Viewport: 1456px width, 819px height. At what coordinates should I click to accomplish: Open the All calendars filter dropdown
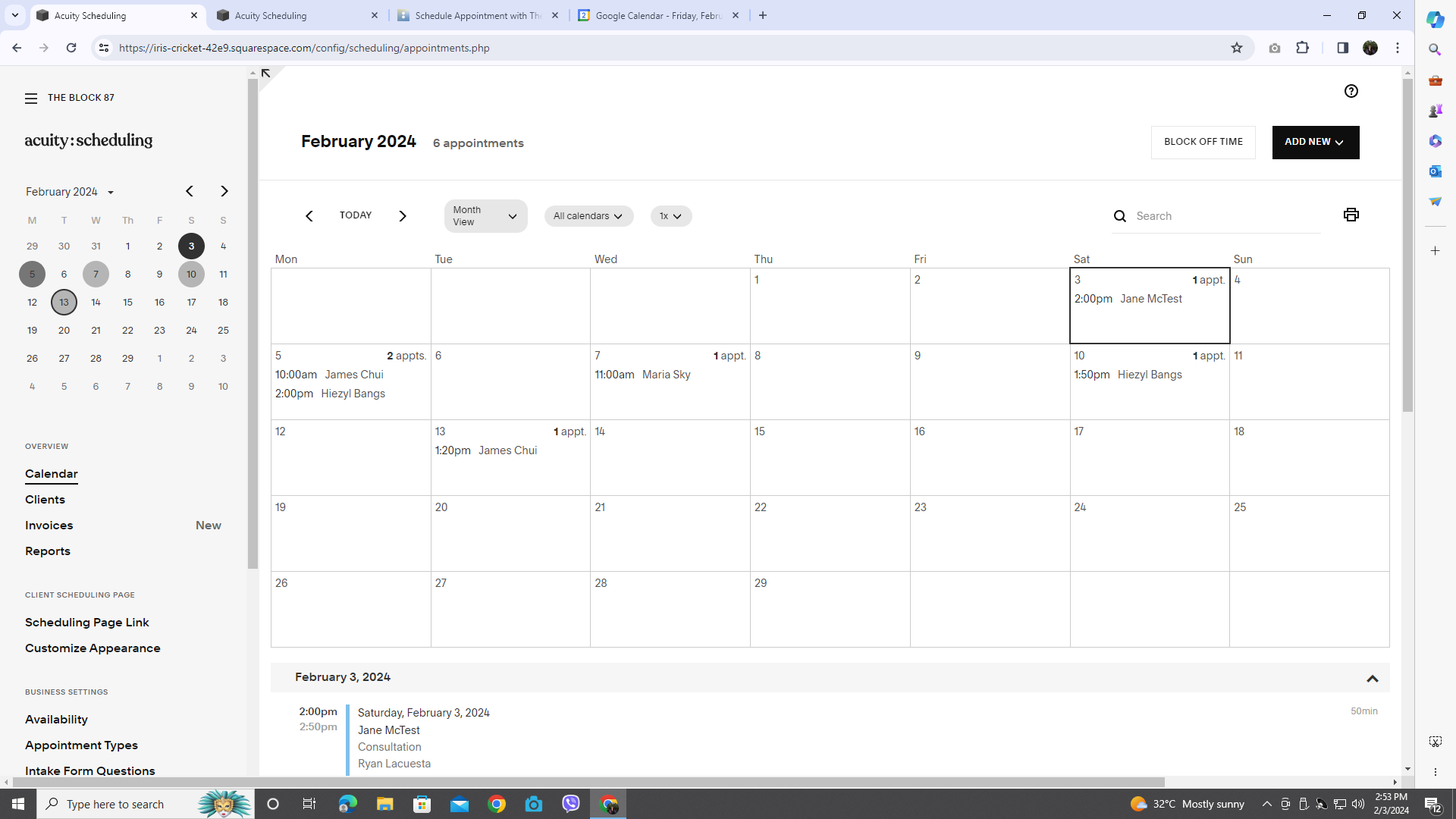click(x=588, y=216)
